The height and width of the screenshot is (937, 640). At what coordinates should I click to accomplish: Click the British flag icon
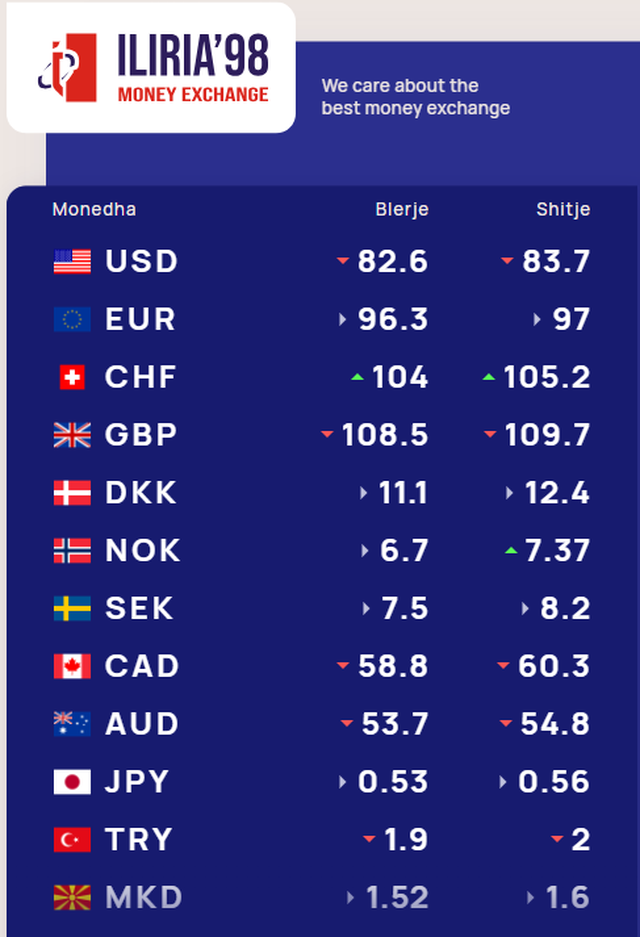point(72,435)
